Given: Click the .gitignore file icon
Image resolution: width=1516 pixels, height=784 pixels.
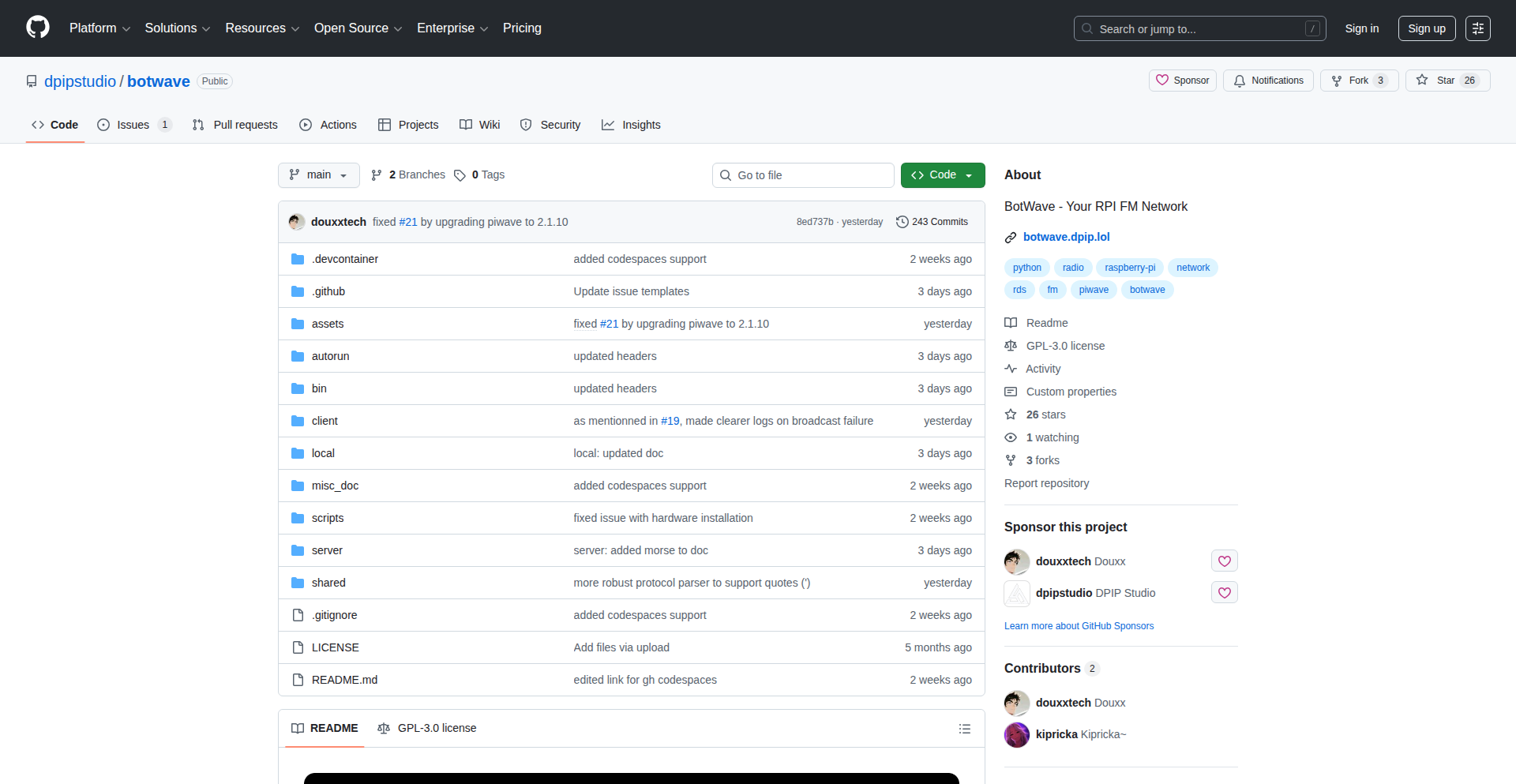Looking at the screenshot, I should coord(298,615).
